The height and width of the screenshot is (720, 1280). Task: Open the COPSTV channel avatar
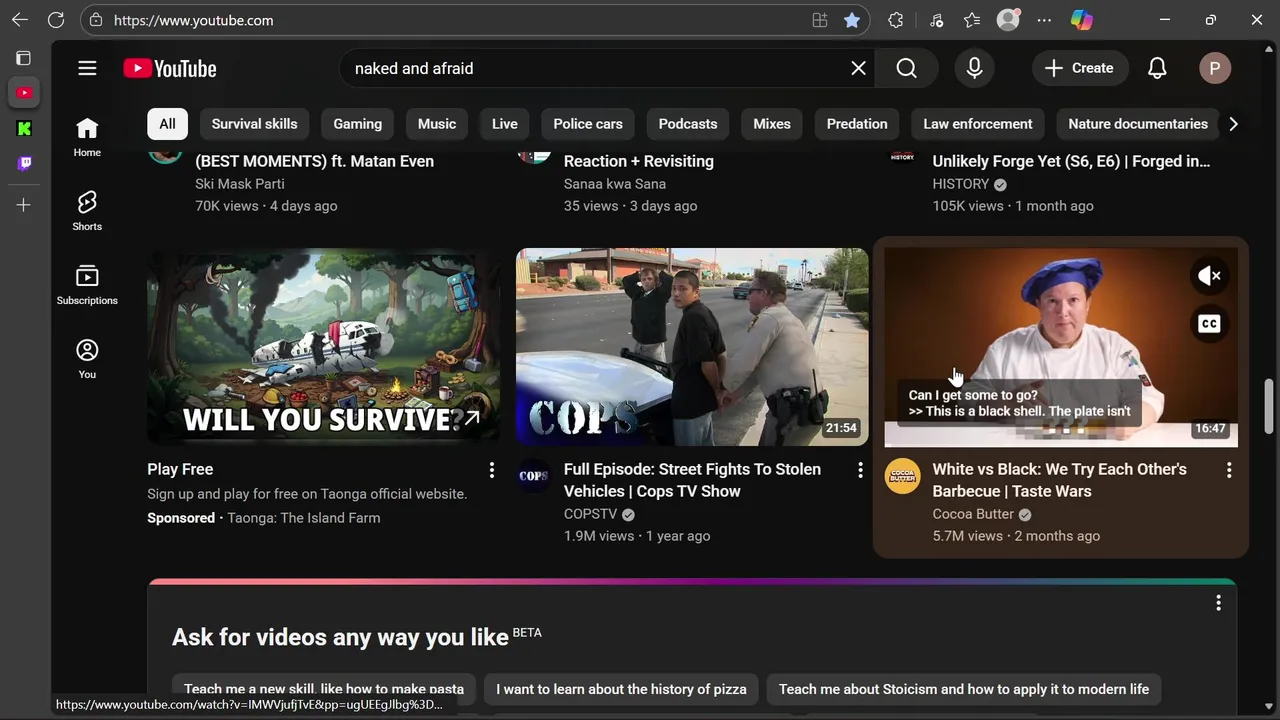(533, 476)
